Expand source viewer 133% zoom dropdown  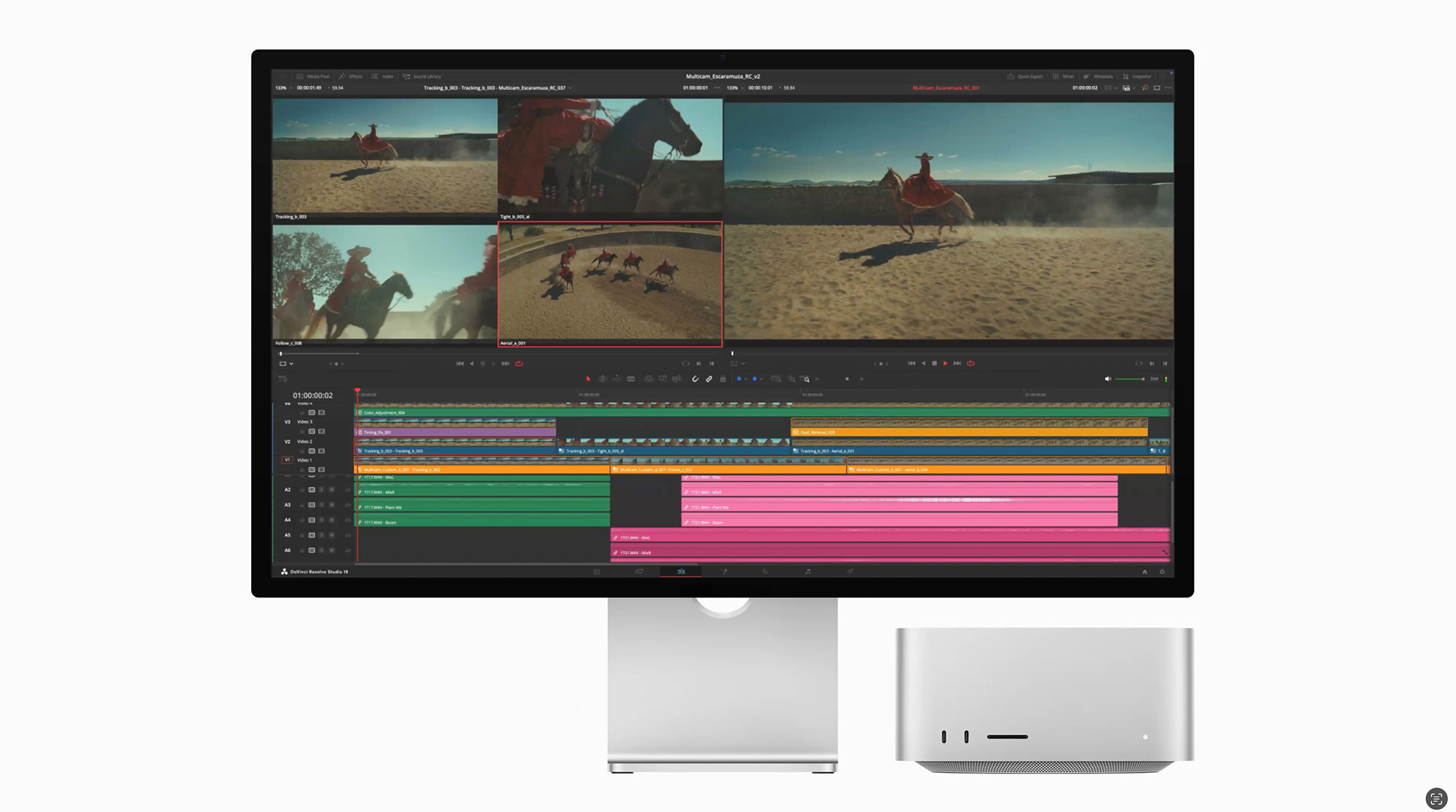click(x=282, y=88)
